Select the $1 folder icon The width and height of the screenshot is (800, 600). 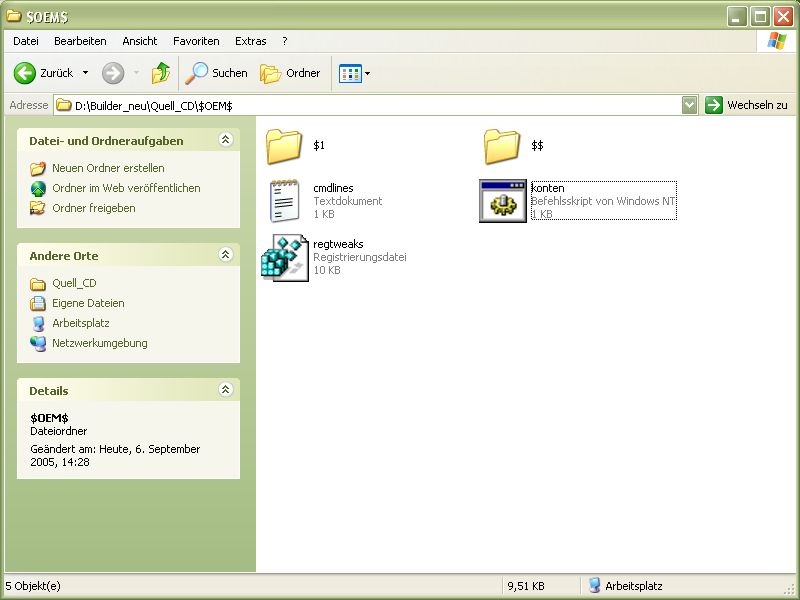pos(284,146)
